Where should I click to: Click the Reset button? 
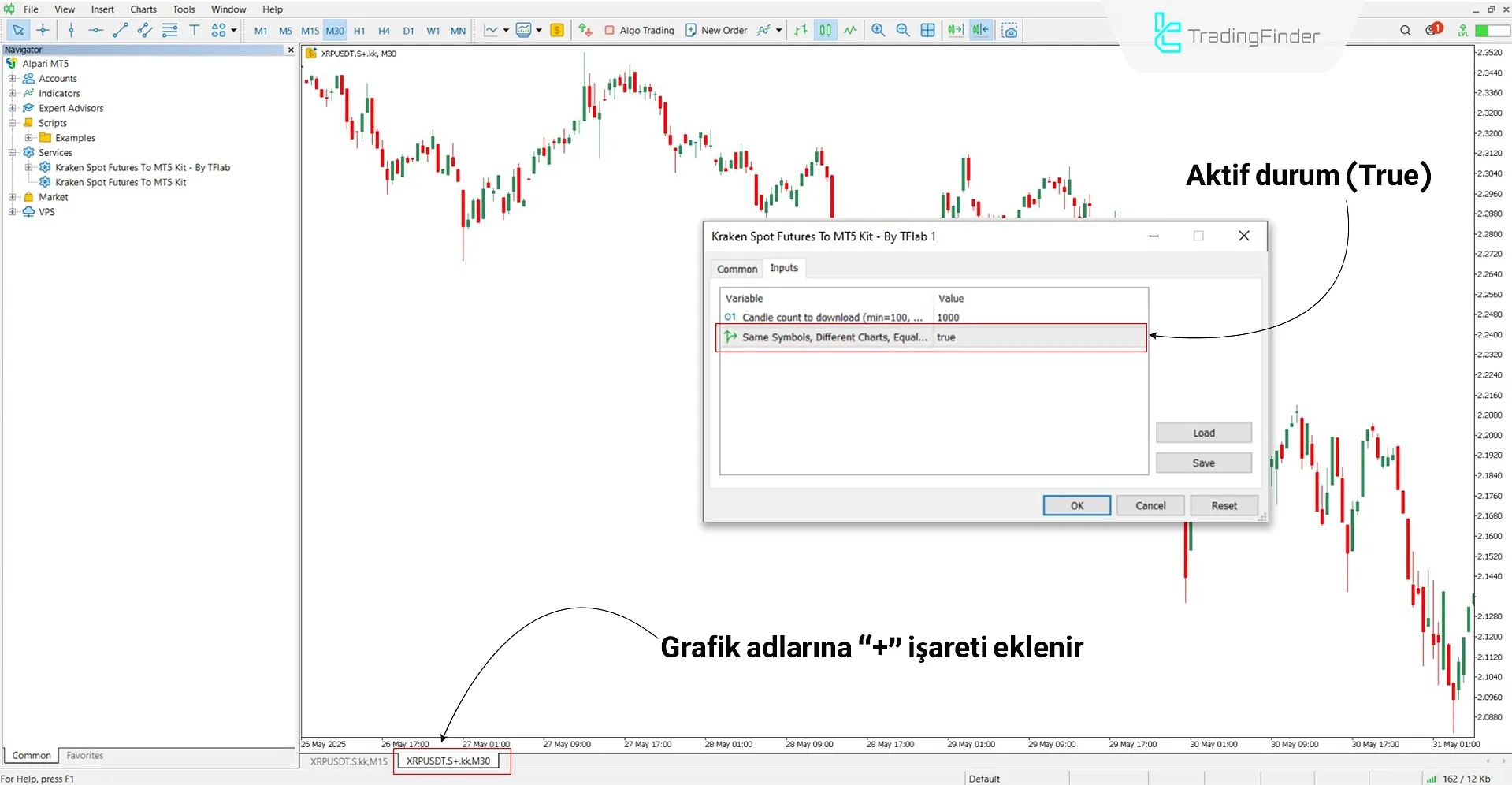[1223, 505]
